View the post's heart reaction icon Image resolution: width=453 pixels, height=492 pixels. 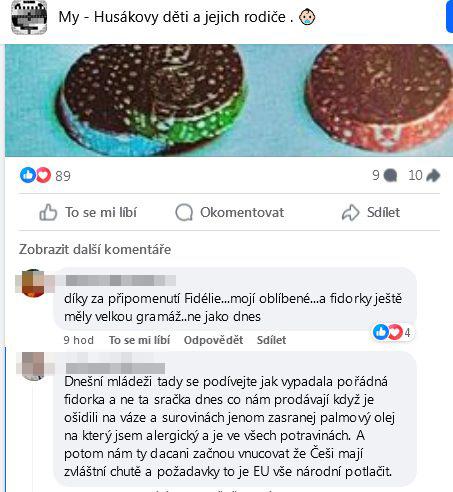(x=43, y=175)
